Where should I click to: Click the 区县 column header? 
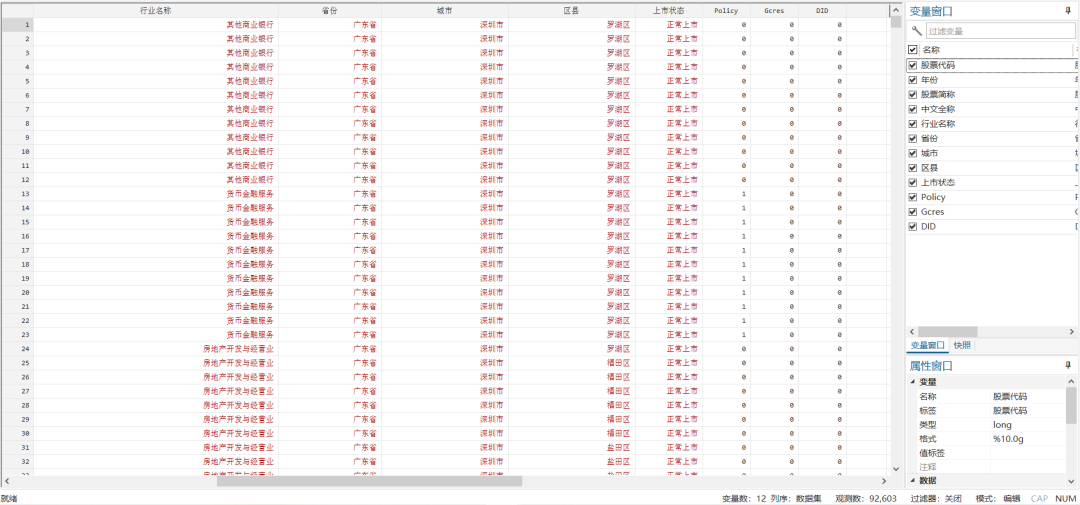point(572,10)
